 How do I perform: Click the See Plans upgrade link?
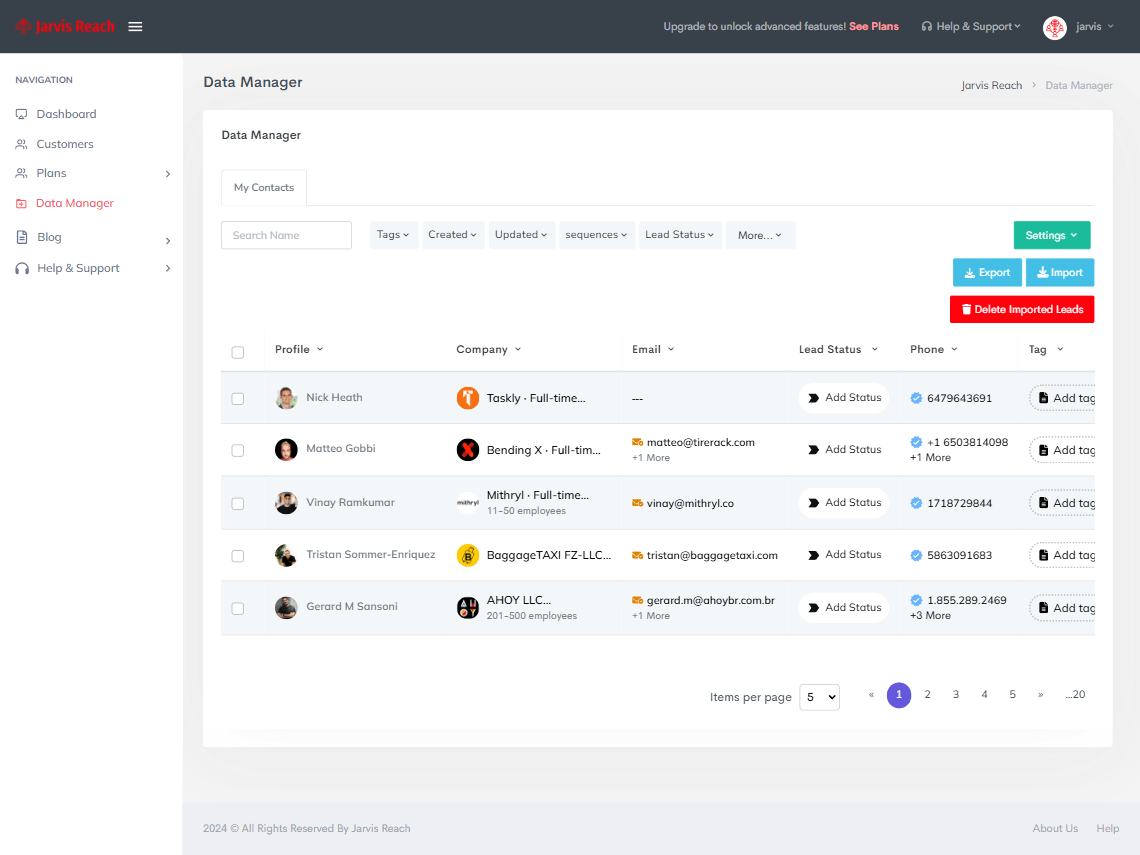pyautogui.click(x=874, y=27)
